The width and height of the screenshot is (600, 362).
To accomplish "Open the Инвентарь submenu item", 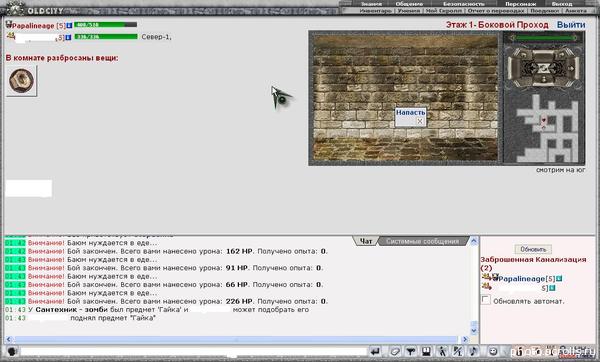I will pyautogui.click(x=375, y=11).
